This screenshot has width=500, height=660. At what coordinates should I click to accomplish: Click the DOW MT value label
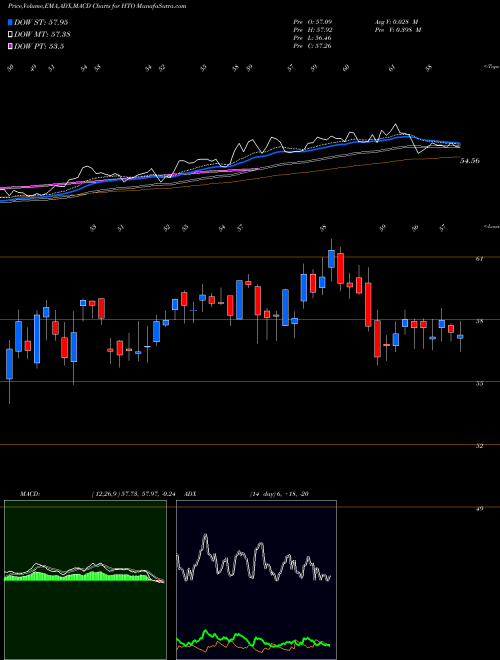[42, 35]
